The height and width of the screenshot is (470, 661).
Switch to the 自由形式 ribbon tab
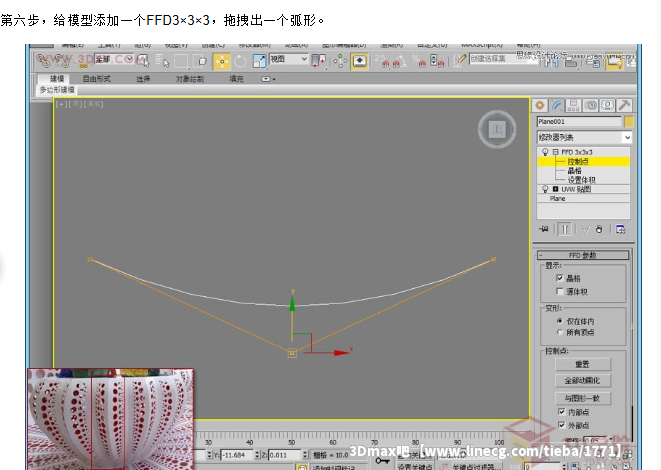pos(97,78)
